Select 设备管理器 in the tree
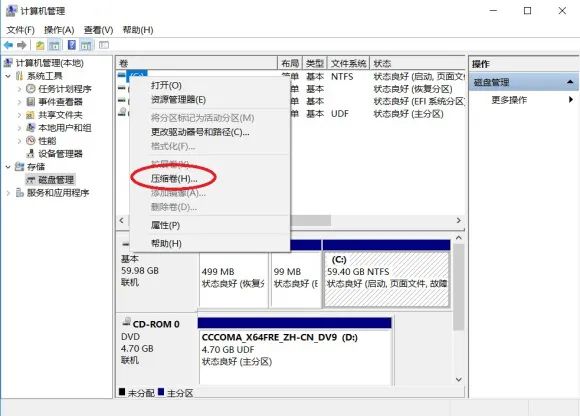580x416 pixels. (60, 154)
